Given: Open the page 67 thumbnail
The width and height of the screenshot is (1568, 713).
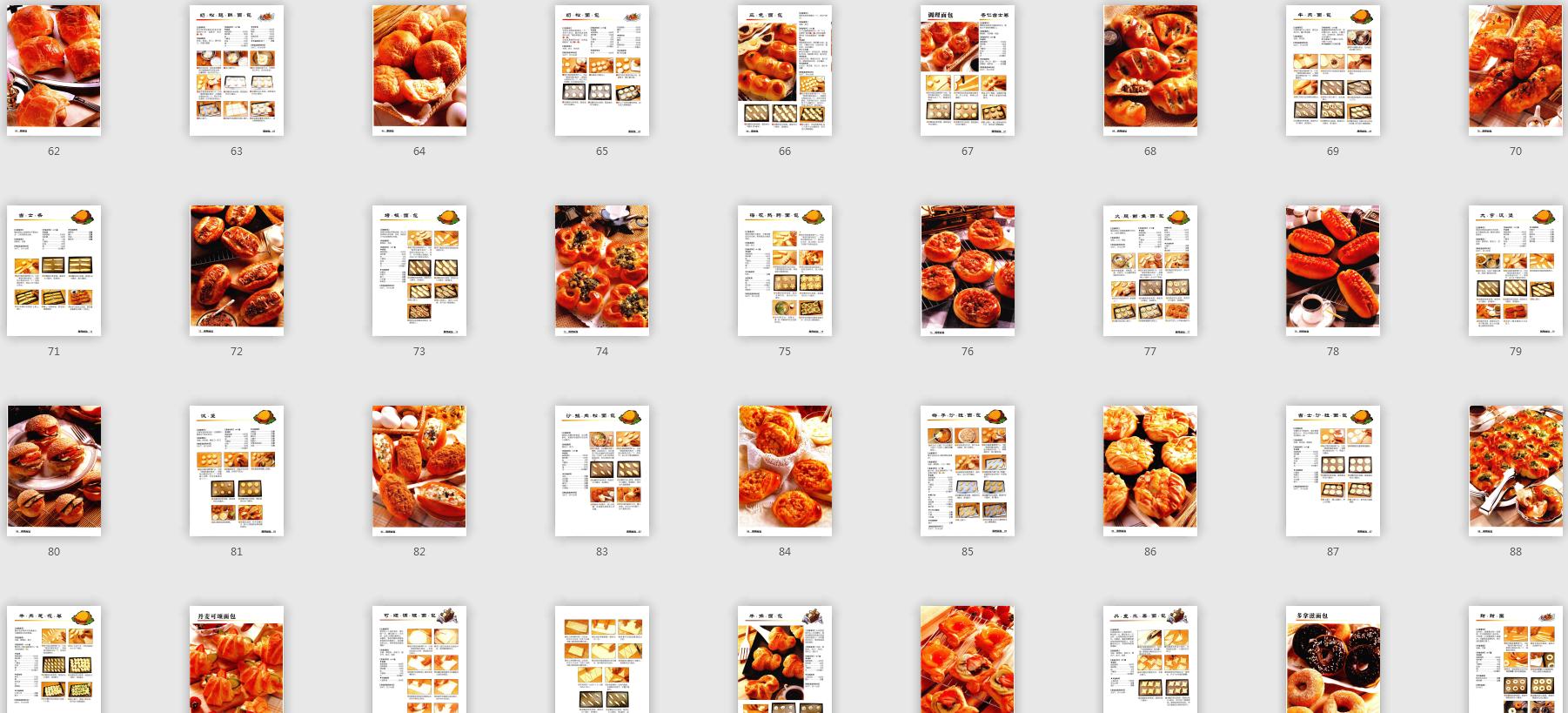Looking at the screenshot, I should point(968,70).
